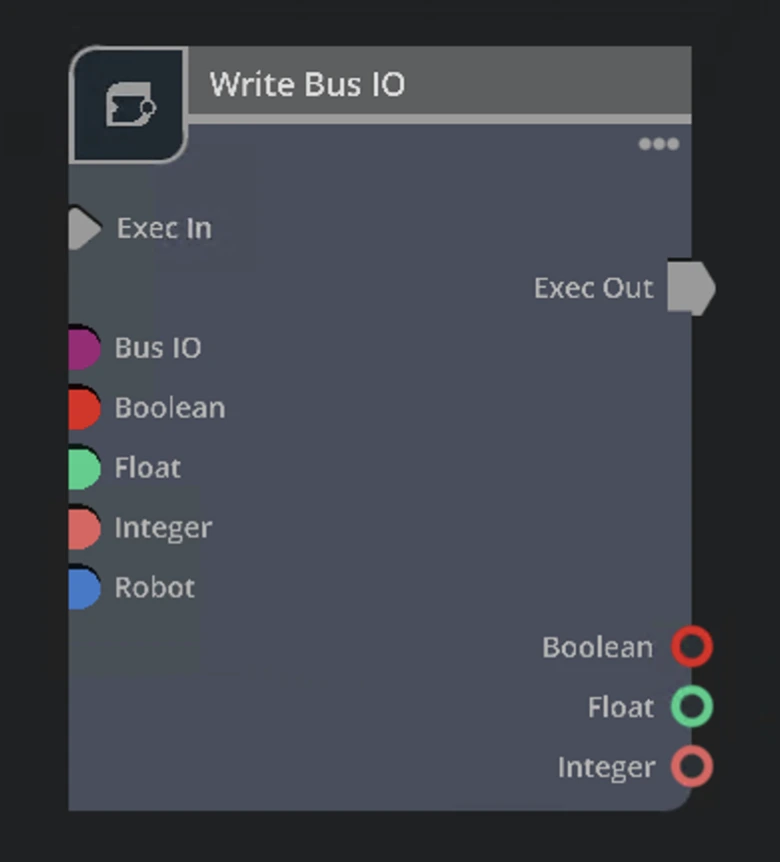Select the green Float input port
Image resolution: width=780 pixels, height=862 pixels.
85,467
